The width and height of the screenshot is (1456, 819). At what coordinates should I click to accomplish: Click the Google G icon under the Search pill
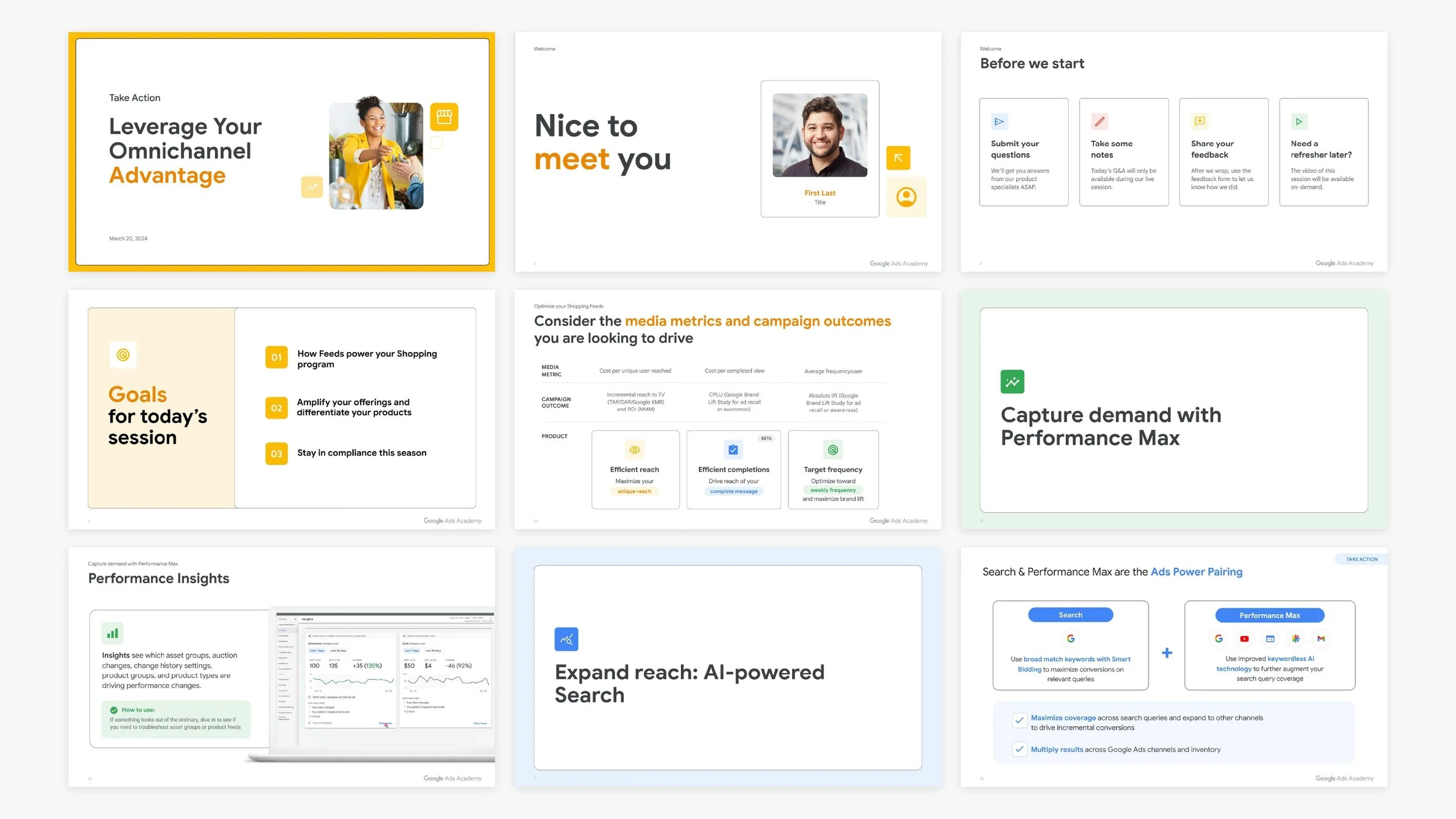coord(1071,639)
